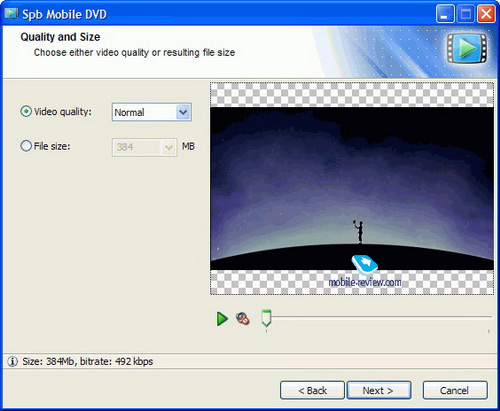Expand the File size dropdown arrow
The image size is (500, 411).
coord(169,147)
